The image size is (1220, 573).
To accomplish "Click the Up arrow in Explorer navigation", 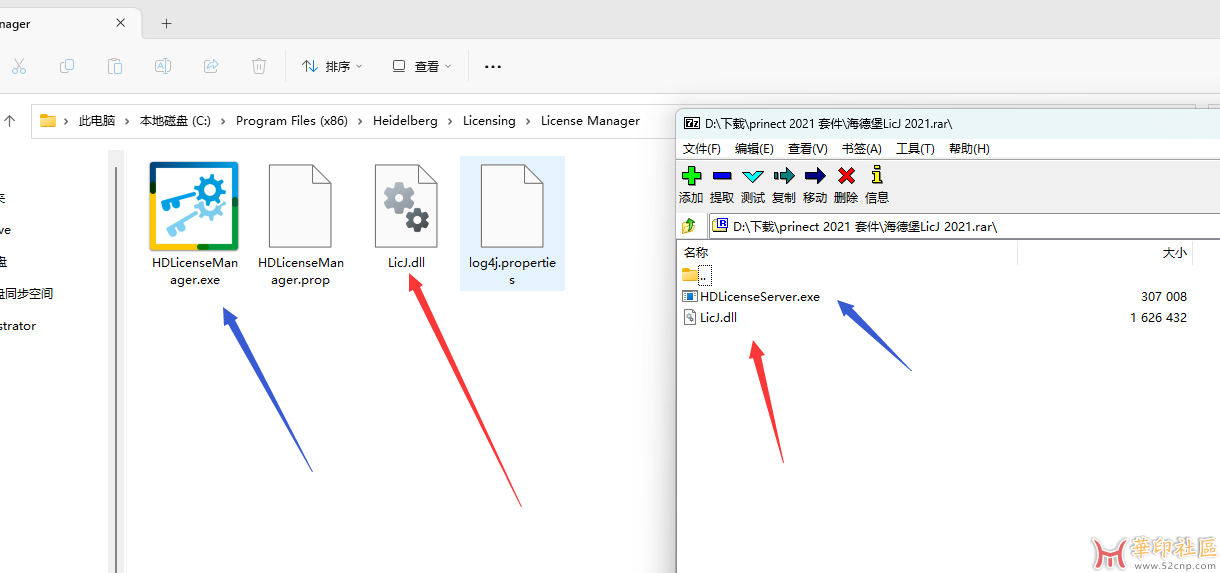I will pyautogui.click(x=10, y=121).
